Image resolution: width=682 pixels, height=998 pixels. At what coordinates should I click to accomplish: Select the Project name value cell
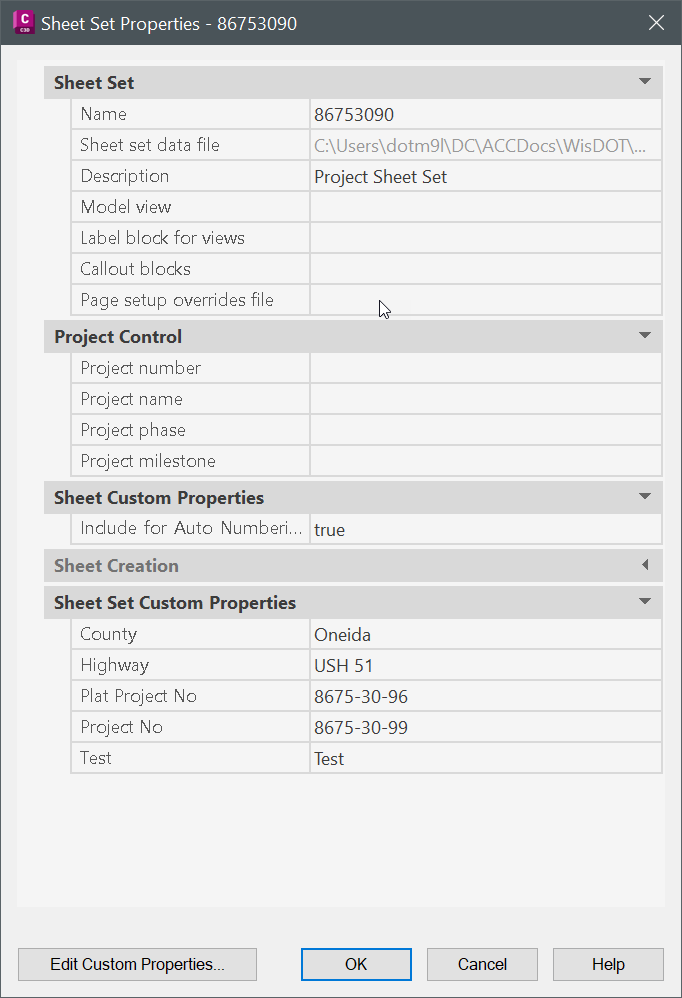pyautogui.click(x=485, y=399)
